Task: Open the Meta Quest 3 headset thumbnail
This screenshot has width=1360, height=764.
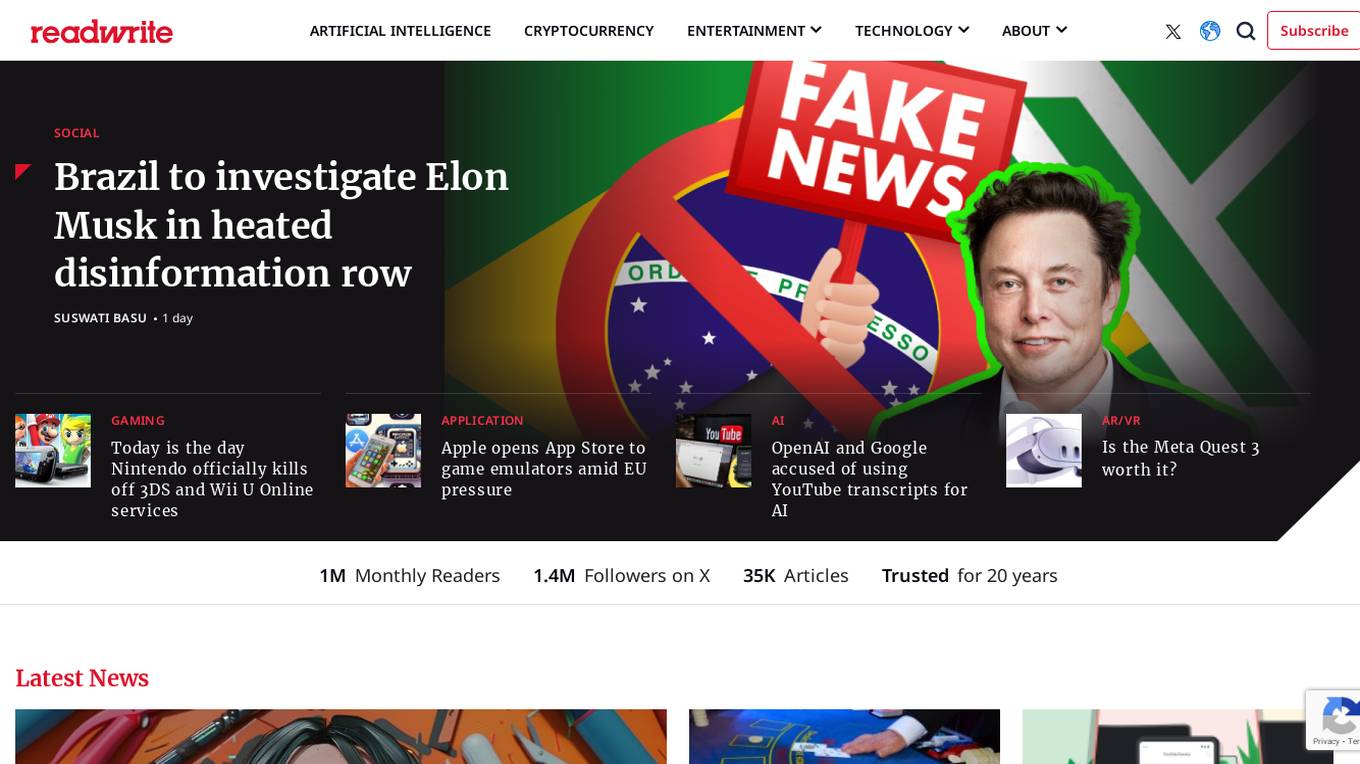Action: pyautogui.click(x=1043, y=451)
